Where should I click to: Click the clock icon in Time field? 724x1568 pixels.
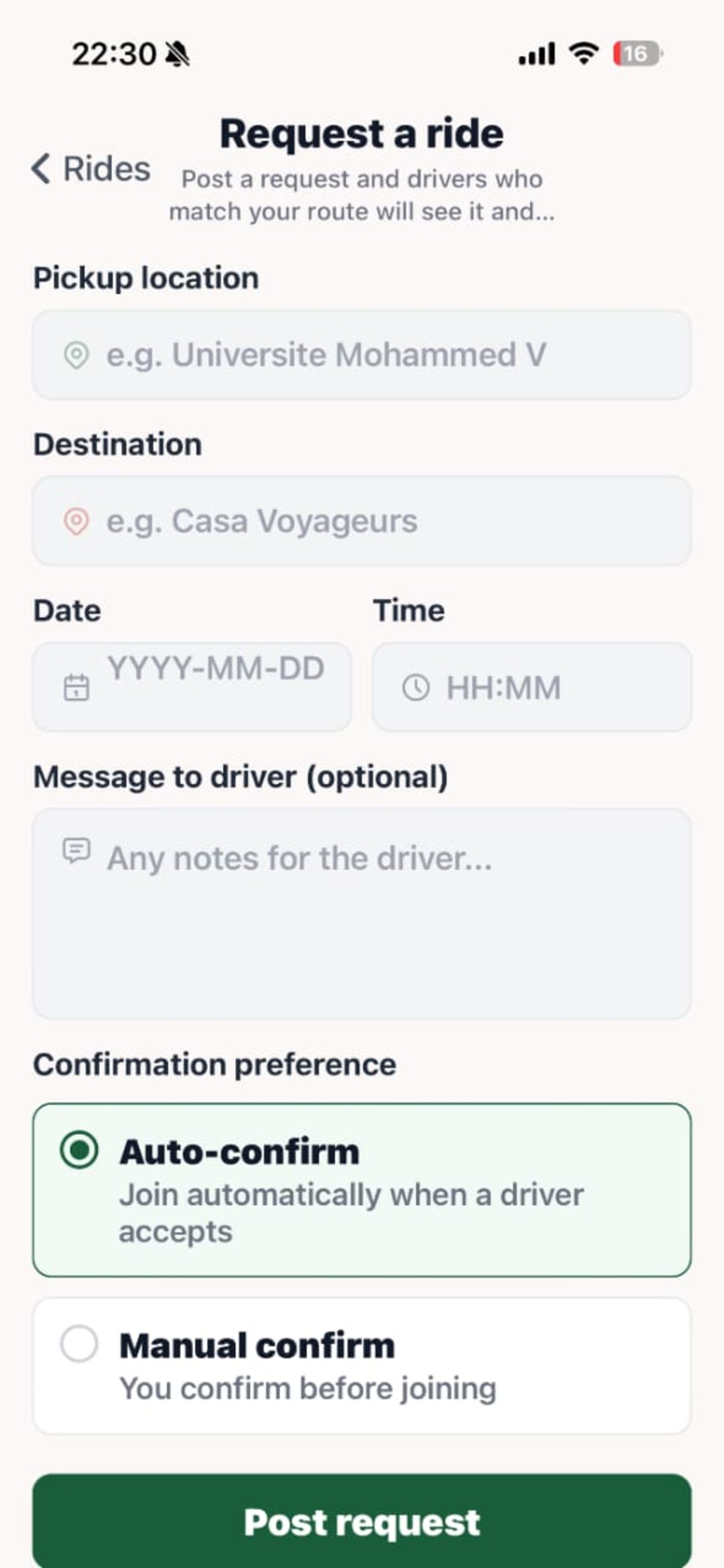416,687
